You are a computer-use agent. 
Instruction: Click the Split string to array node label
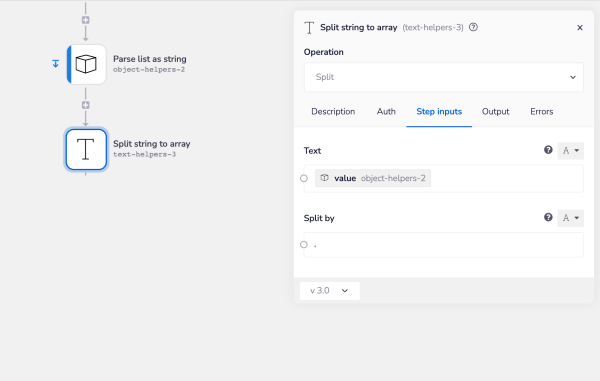[x=152, y=144]
